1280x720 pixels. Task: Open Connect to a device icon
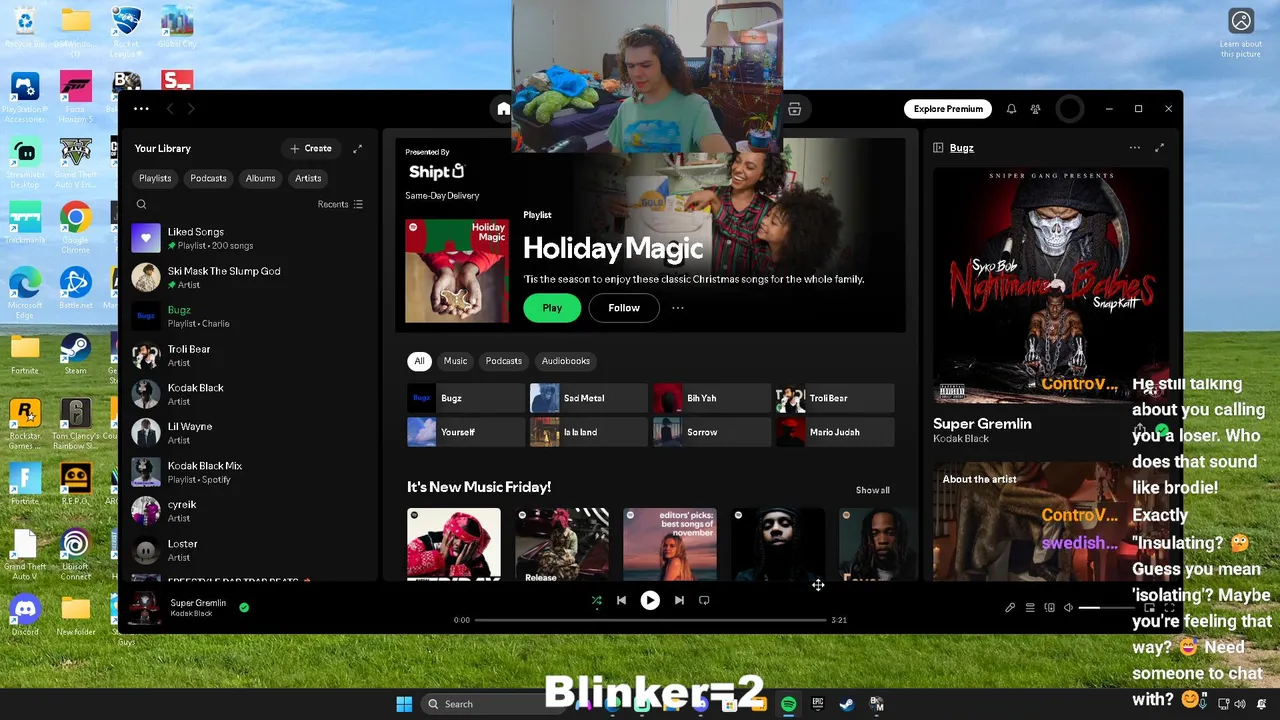click(1050, 608)
